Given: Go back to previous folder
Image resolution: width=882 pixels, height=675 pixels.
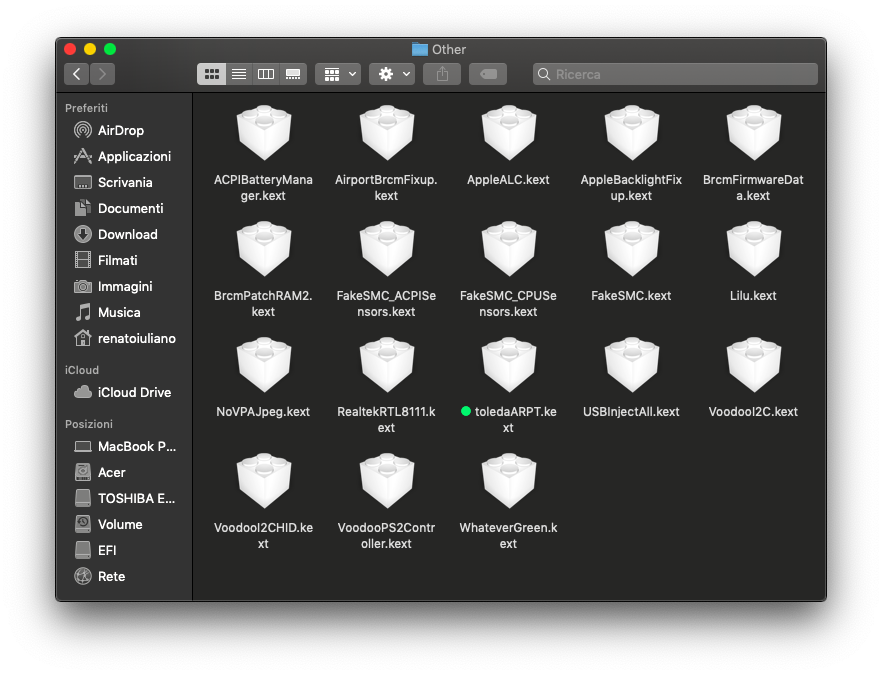Looking at the screenshot, I should pyautogui.click(x=76, y=74).
